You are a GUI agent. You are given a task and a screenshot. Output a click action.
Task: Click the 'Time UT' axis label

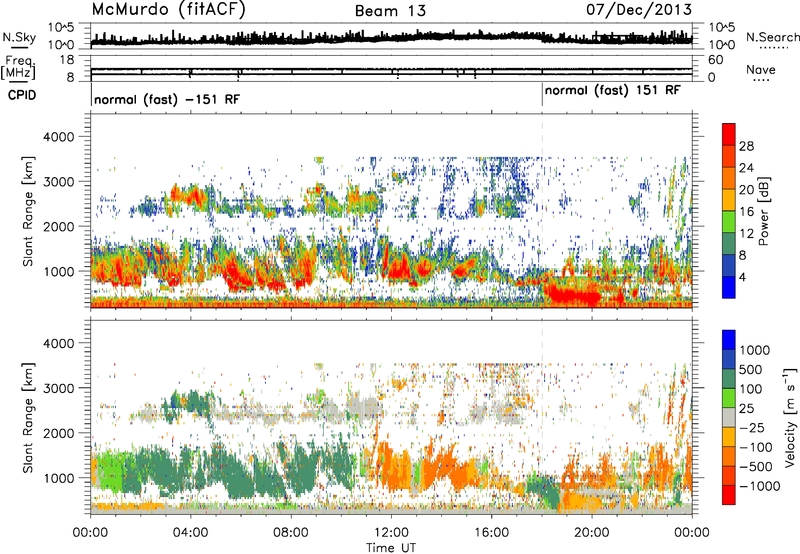[391, 548]
